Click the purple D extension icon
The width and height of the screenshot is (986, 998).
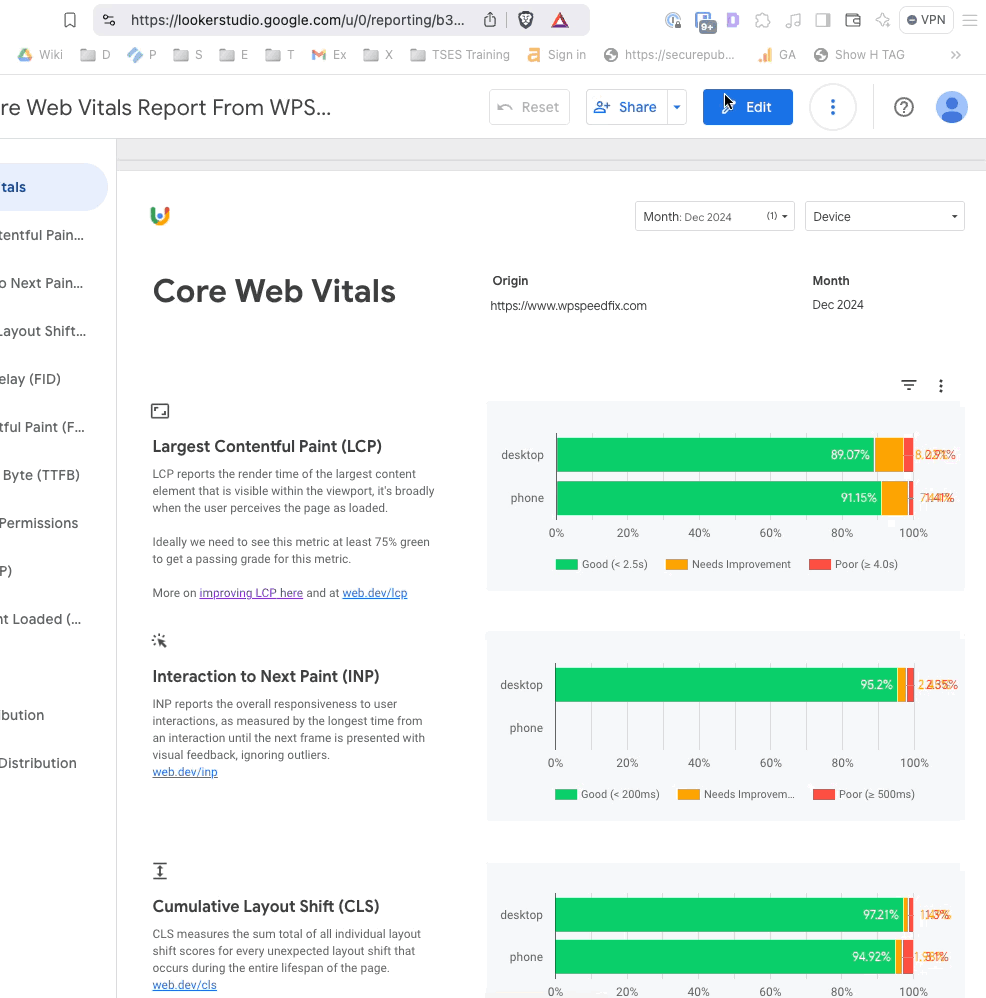click(733, 20)
